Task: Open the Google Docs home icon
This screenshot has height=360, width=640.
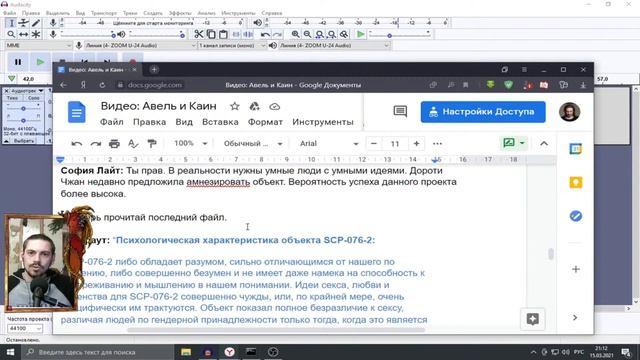Action: 76,112
